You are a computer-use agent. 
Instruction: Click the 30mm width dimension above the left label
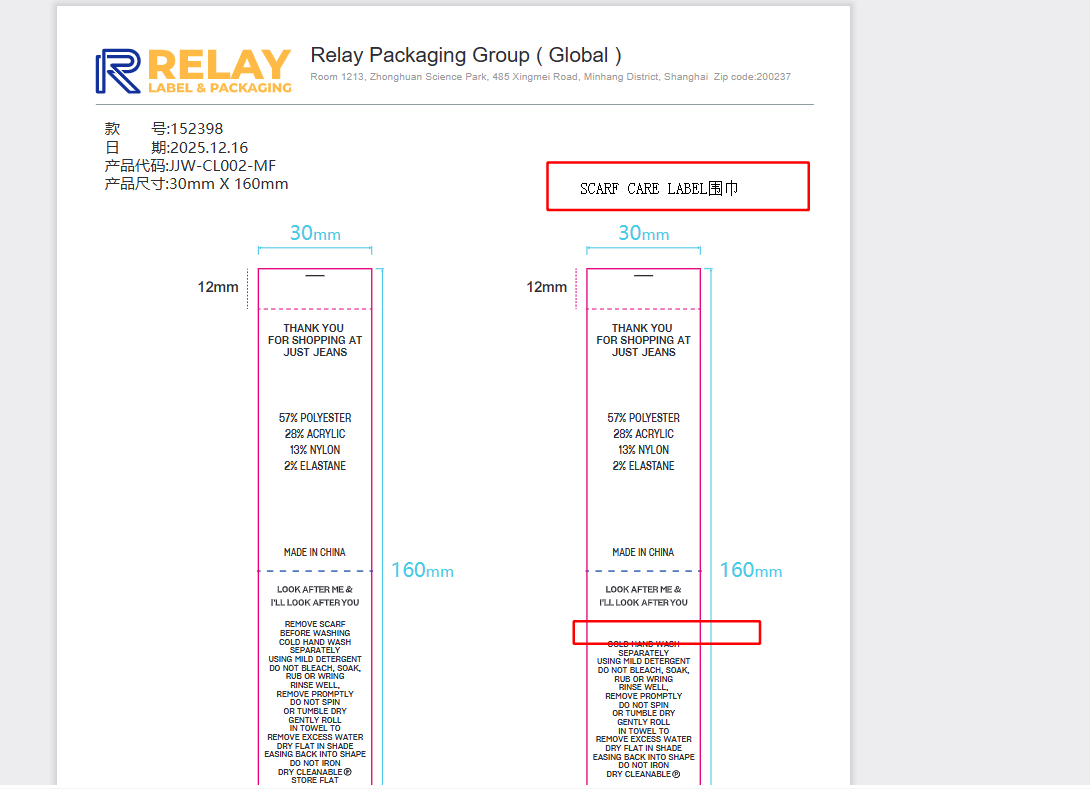[315, 234]
